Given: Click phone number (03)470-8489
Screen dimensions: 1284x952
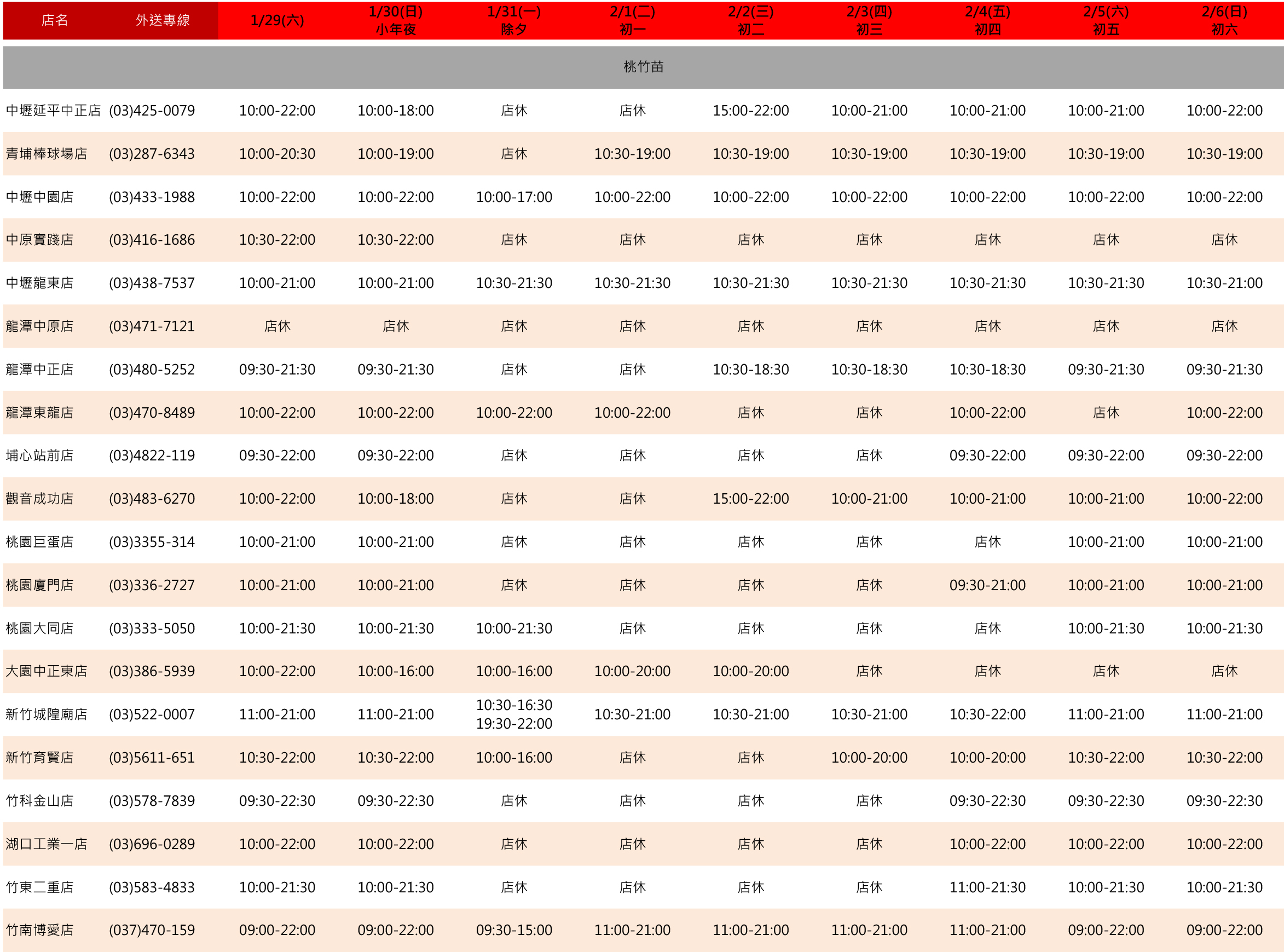Looking at the screenshot, I should pyautogui.click(x=152, y=413).
